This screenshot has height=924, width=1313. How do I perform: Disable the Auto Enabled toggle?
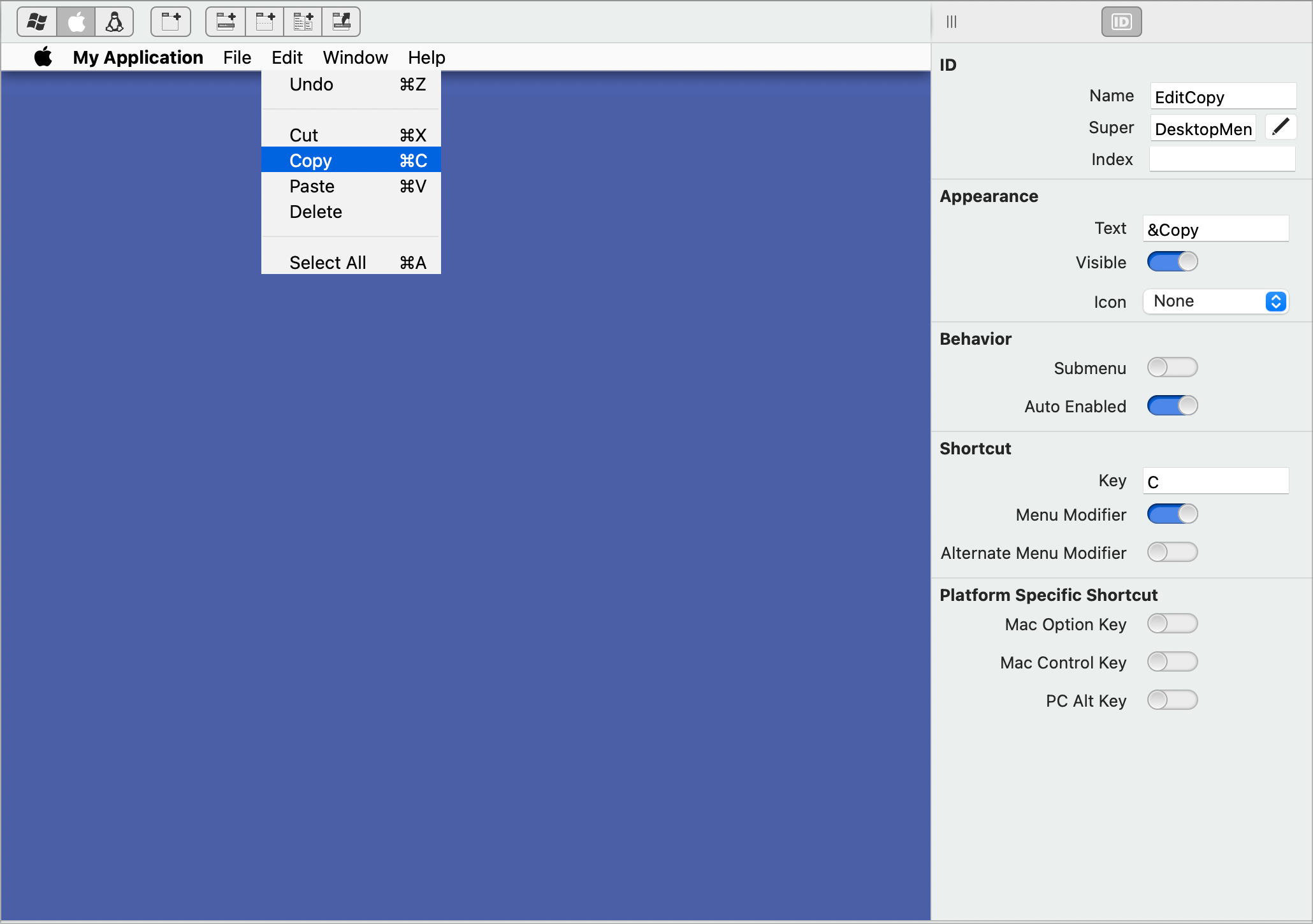[1172, 405]
